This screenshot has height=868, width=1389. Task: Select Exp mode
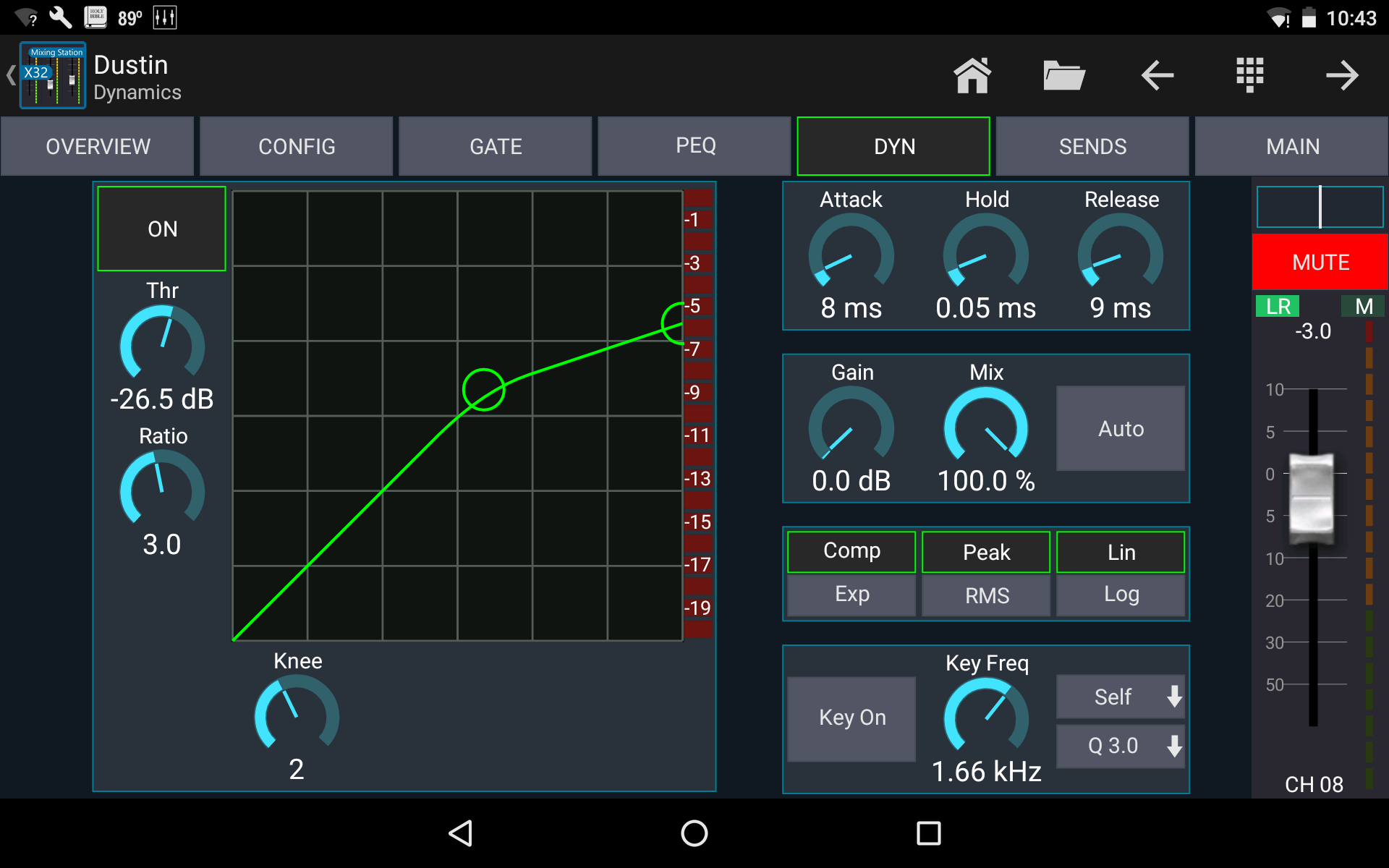click(851, 595)
